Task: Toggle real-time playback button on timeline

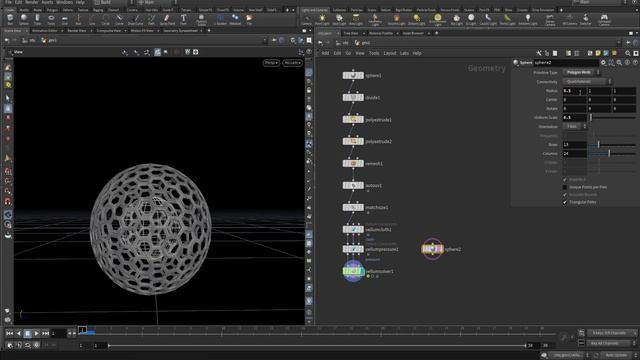Action: click(x=36, y=345)
